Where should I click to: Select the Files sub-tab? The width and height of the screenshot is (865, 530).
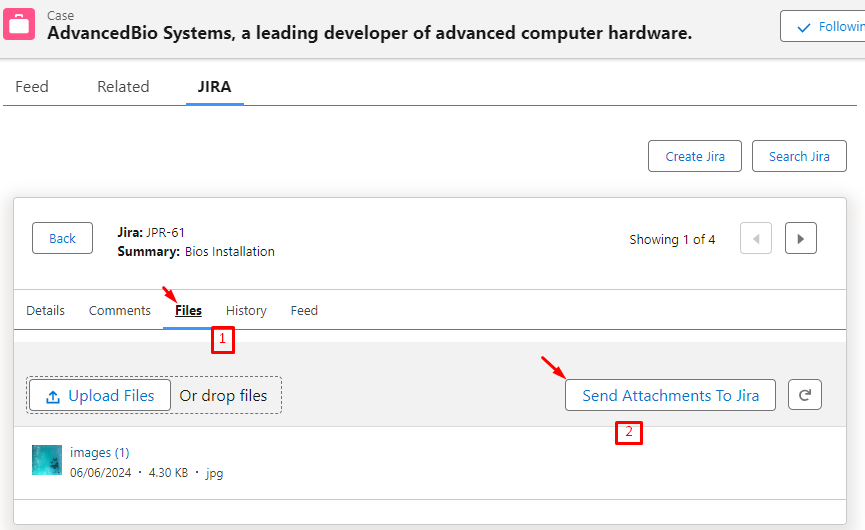click(x=188, y=310)
